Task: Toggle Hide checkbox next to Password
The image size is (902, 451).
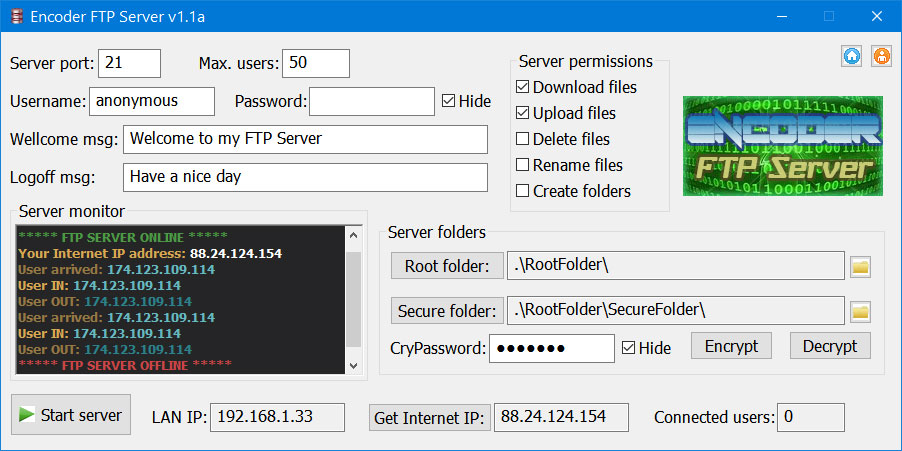Action: [448, 101]
